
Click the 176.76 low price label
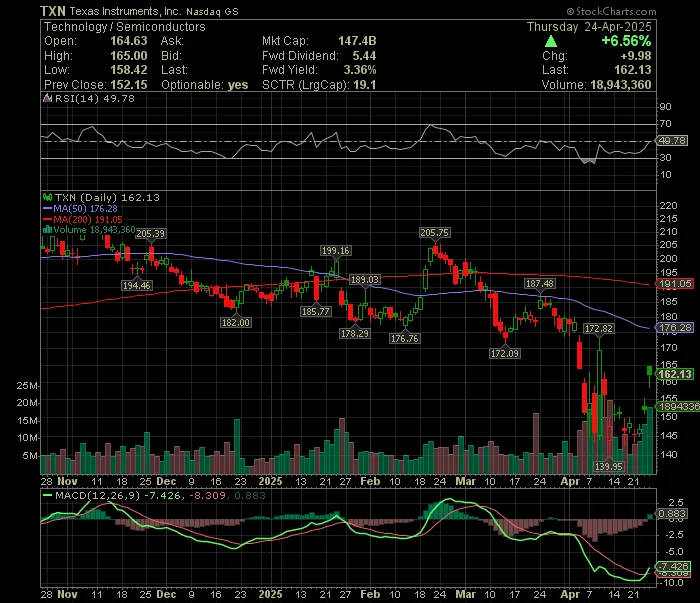pyautogui.click(x=404, y=338)
